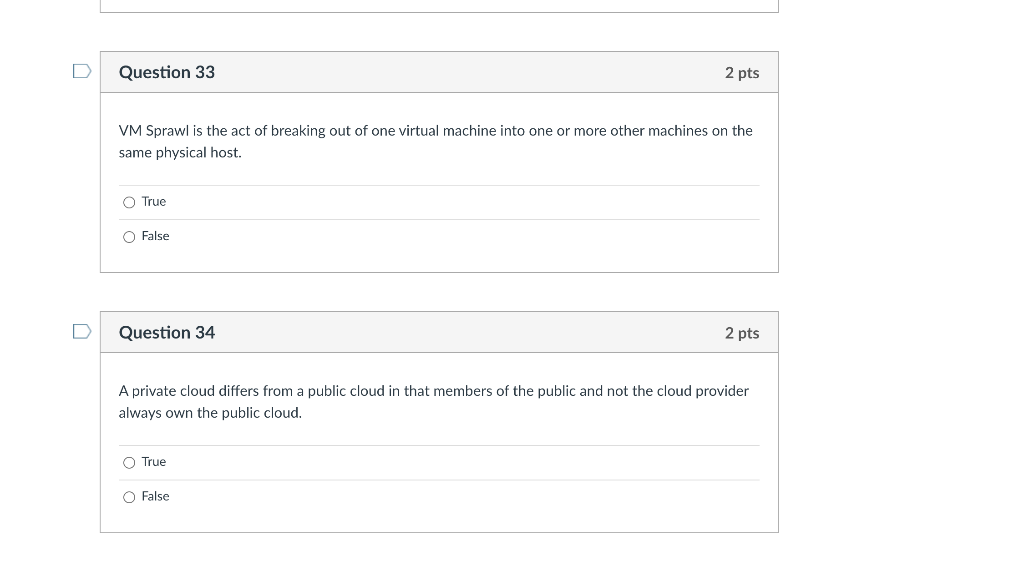Screen dimensions: 1024x561
Task: Select the False radio button for Question 33
Action: click(129, 237)
